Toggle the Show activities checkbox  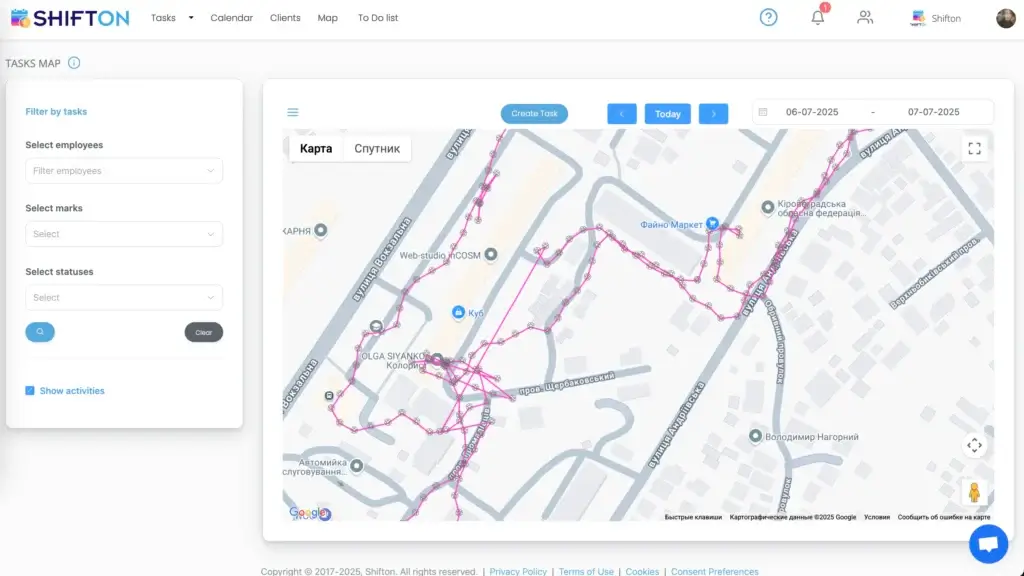30,391
